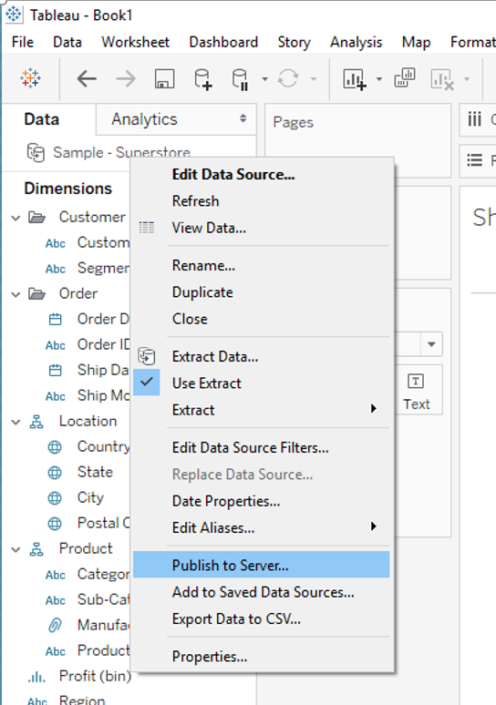This screenshot has width=496, height=705.
Task: Open the Worksheet menu in menu bar
Action: (135, 42)
